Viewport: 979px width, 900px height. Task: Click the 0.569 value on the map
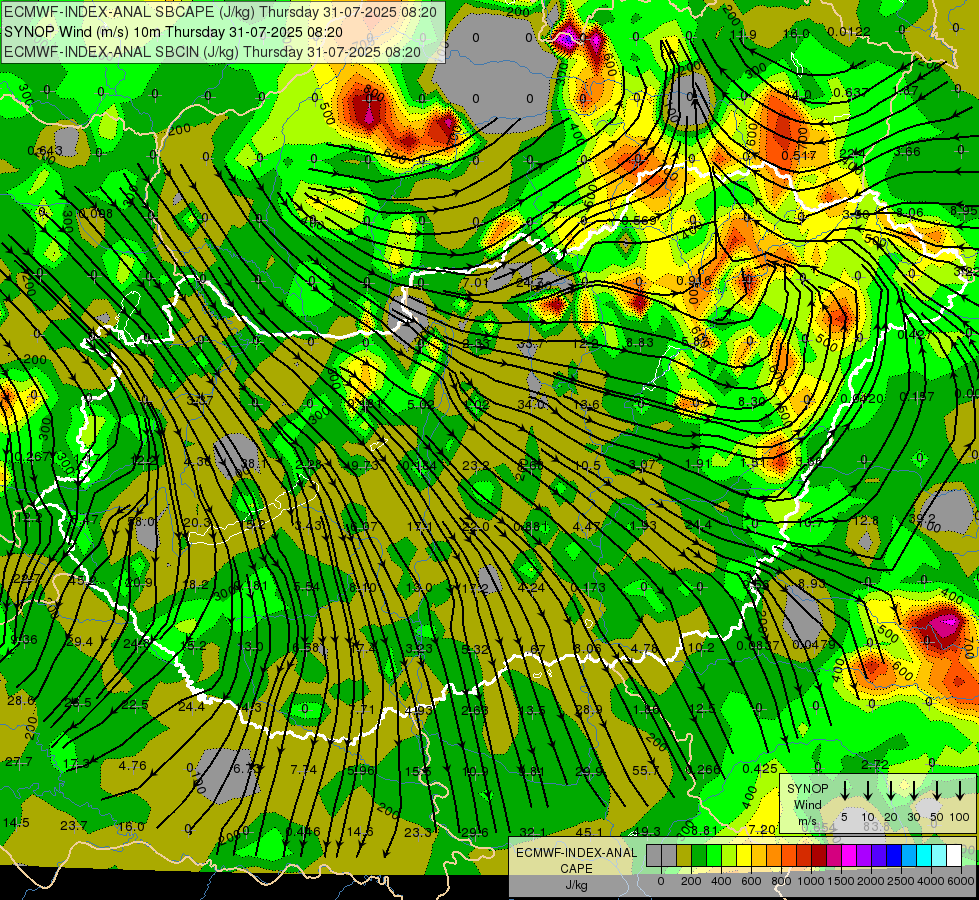(639, 220)
